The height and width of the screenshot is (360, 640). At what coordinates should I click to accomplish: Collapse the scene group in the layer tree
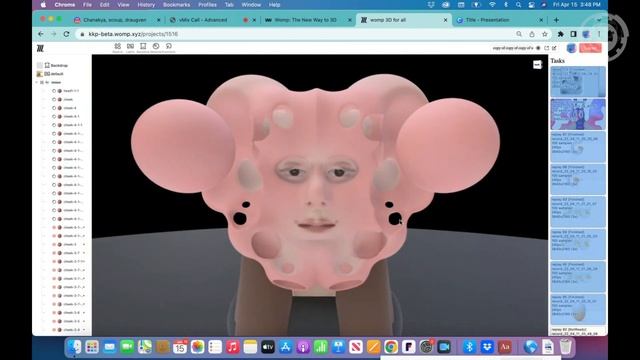click(37, 82)
